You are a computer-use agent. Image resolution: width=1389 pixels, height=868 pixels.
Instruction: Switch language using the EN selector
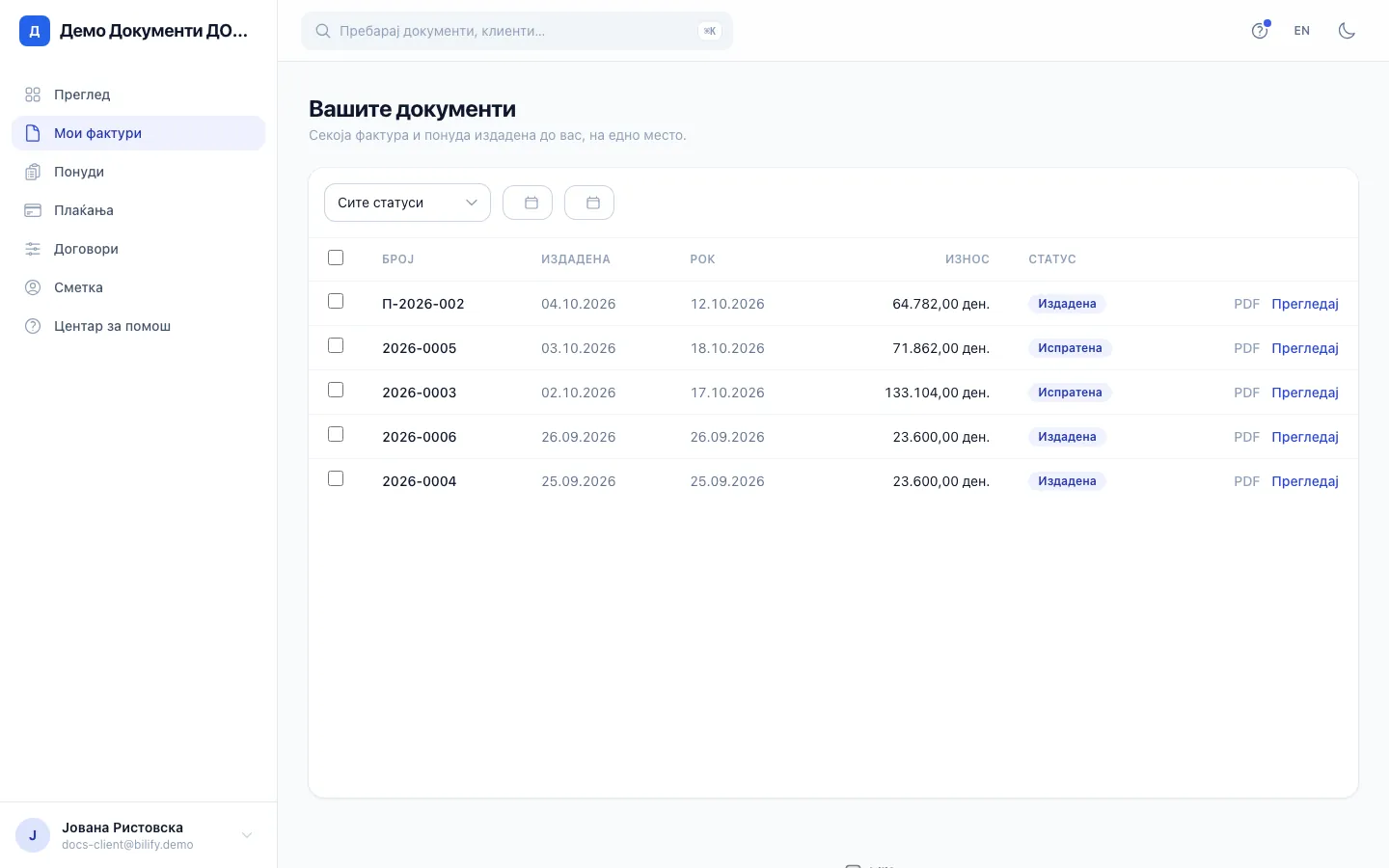click(1302, 31)
